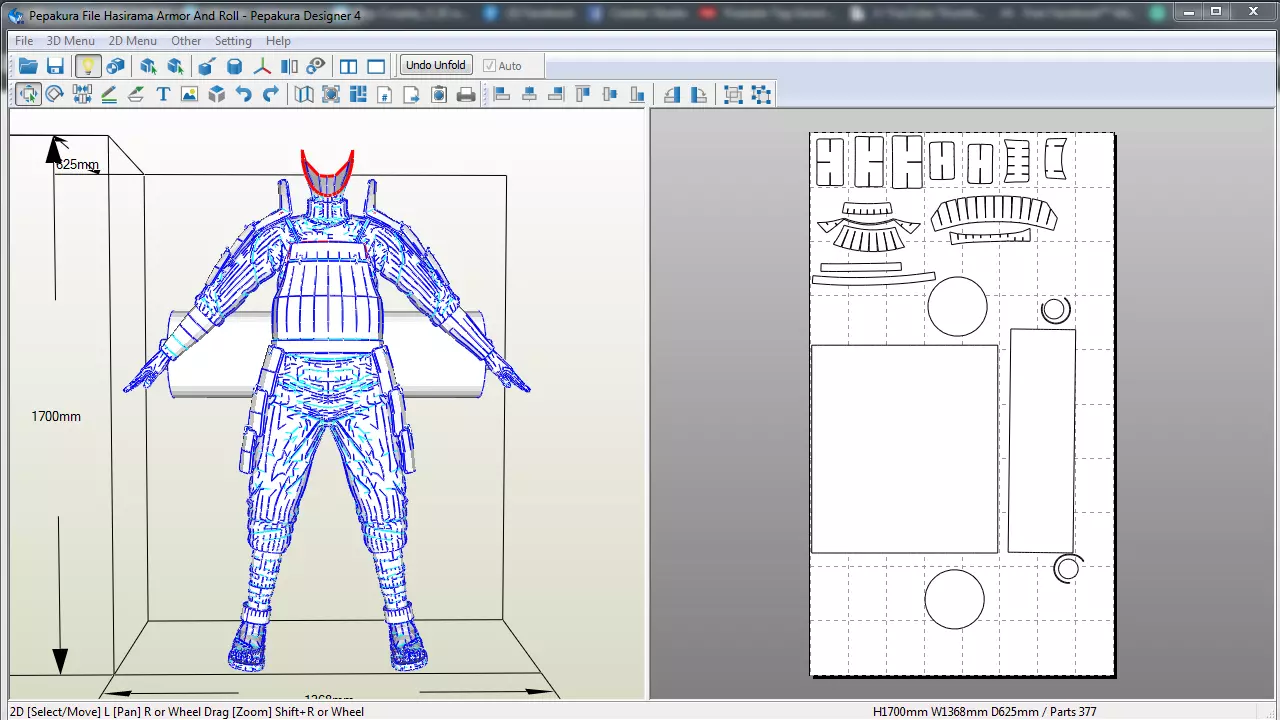Expand the Other menu dropdown
This screenshot has height=720, width=1280.
tap(186, 41)
